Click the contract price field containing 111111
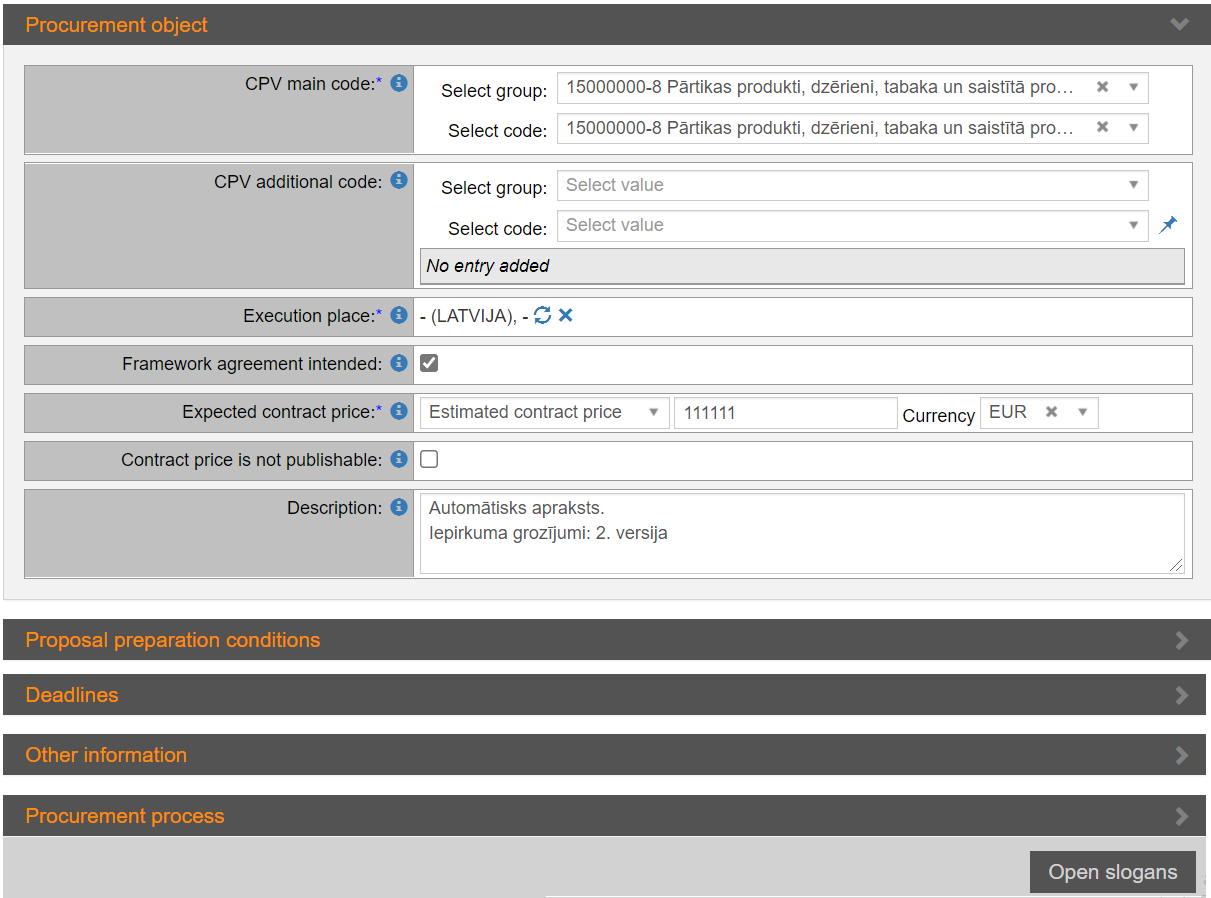This screenshot has width=1211, height=898. click(785, 413)
